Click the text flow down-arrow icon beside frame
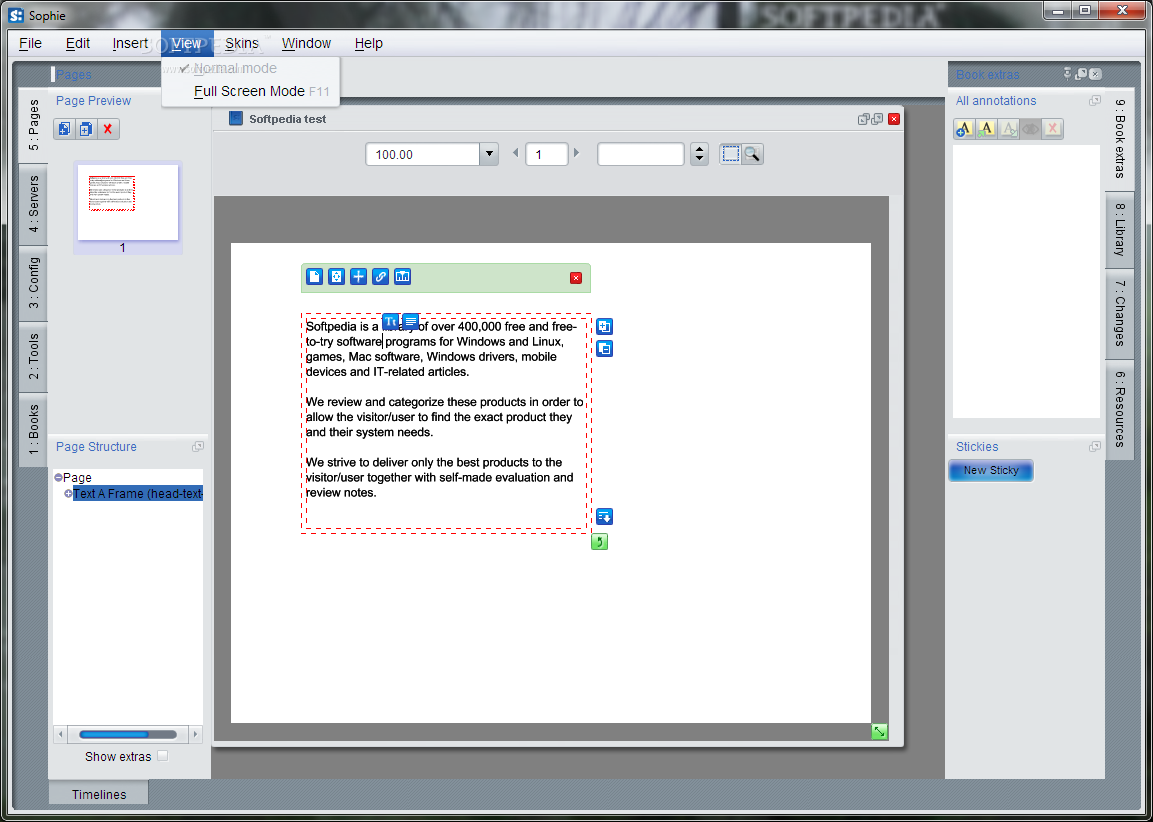The height and width of the screenshot is (822, 1153). (x=604, y=517)
